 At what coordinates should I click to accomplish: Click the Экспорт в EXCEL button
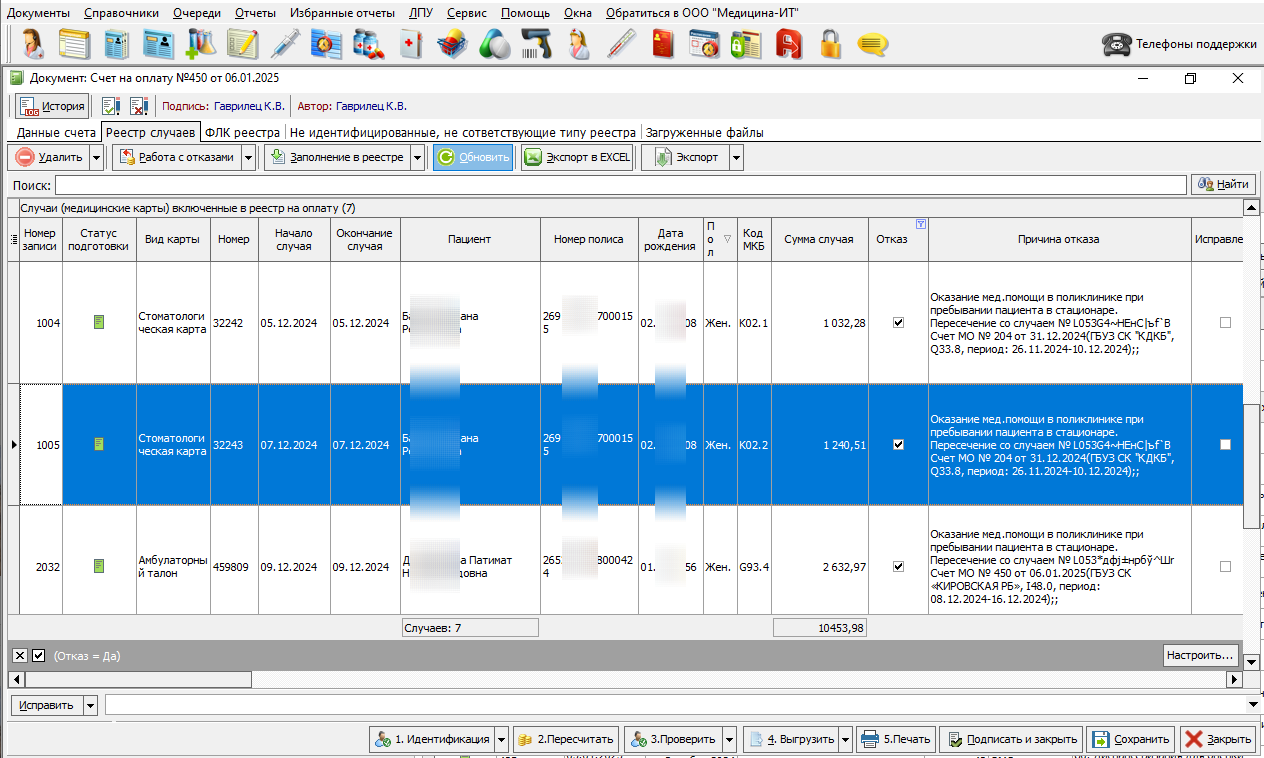[577, 157]
